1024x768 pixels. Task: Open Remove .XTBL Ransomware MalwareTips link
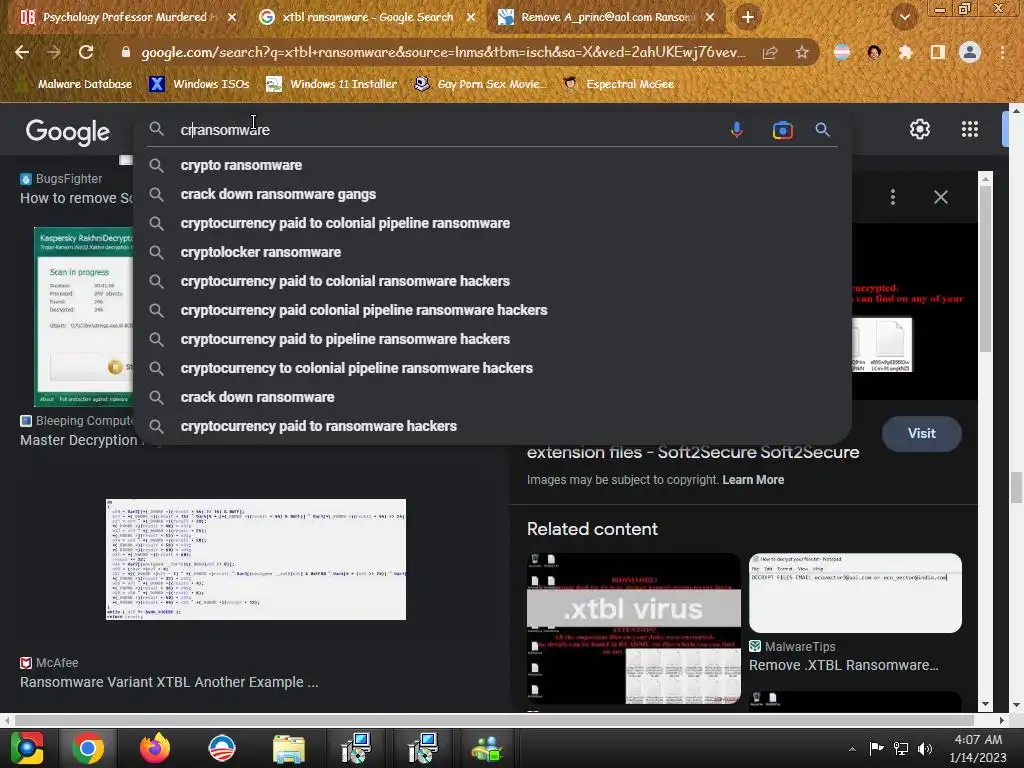click(x=844, y=665)
